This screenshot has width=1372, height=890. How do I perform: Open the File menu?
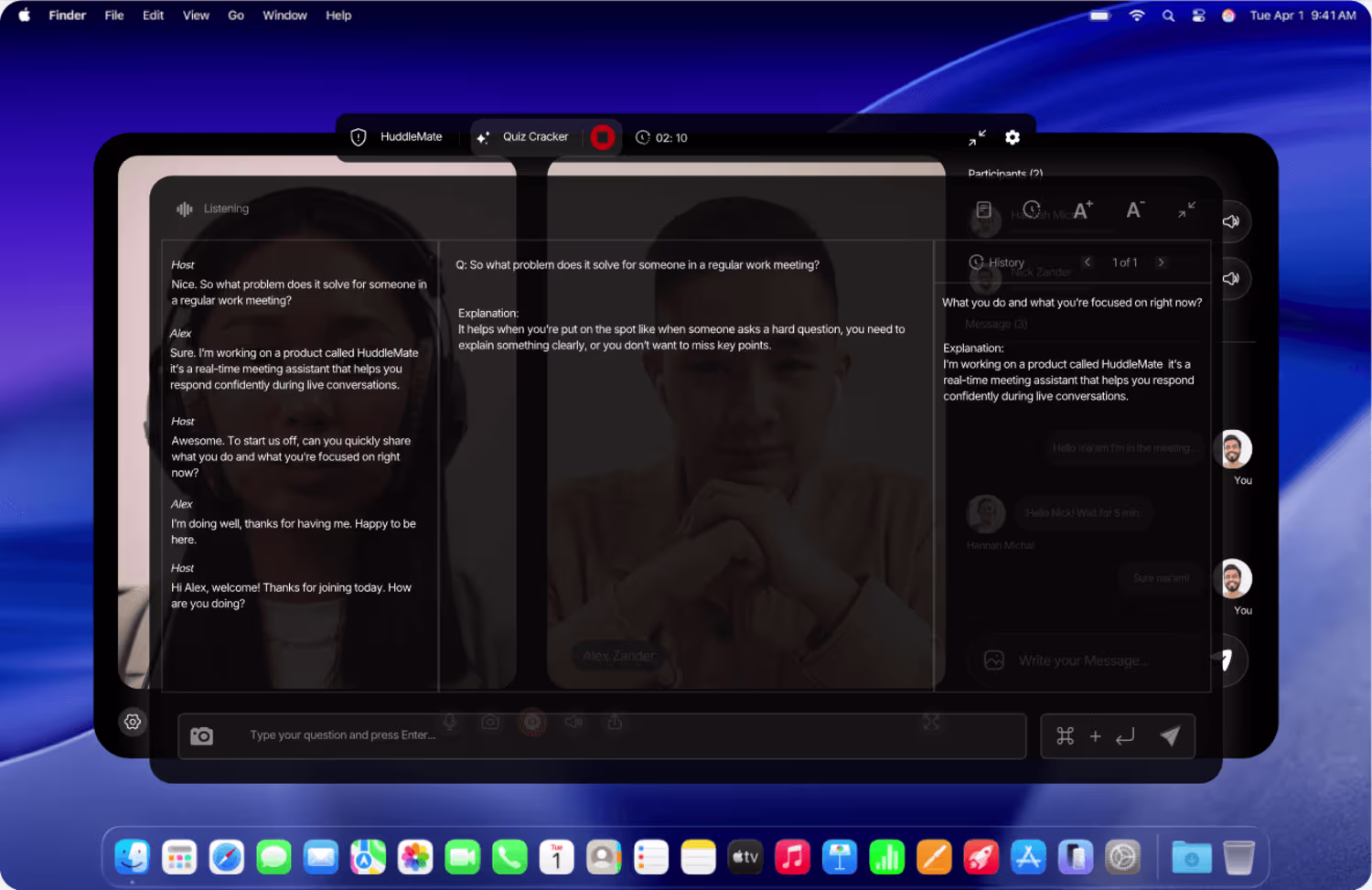(114, 16)
